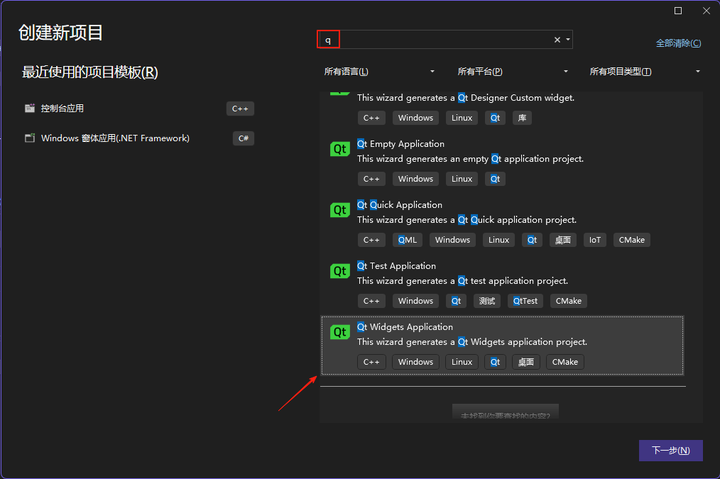Click the Qt Widgets Application icon
Image resolution: width=720 pixels, height=479 pixels.
coord(340,332)
